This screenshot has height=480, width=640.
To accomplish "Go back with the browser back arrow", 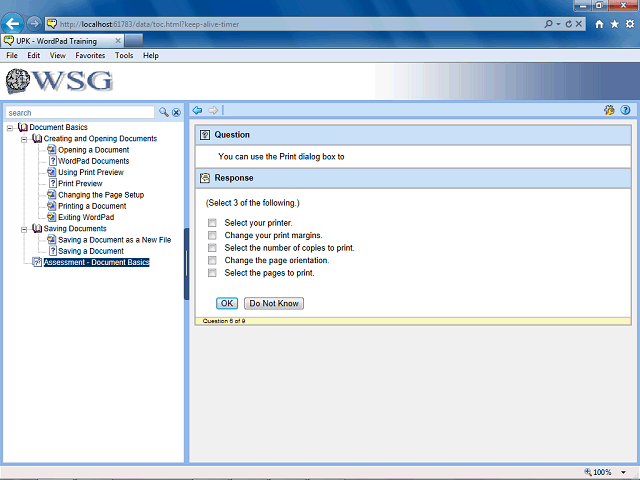I will [x=12, y=24].
